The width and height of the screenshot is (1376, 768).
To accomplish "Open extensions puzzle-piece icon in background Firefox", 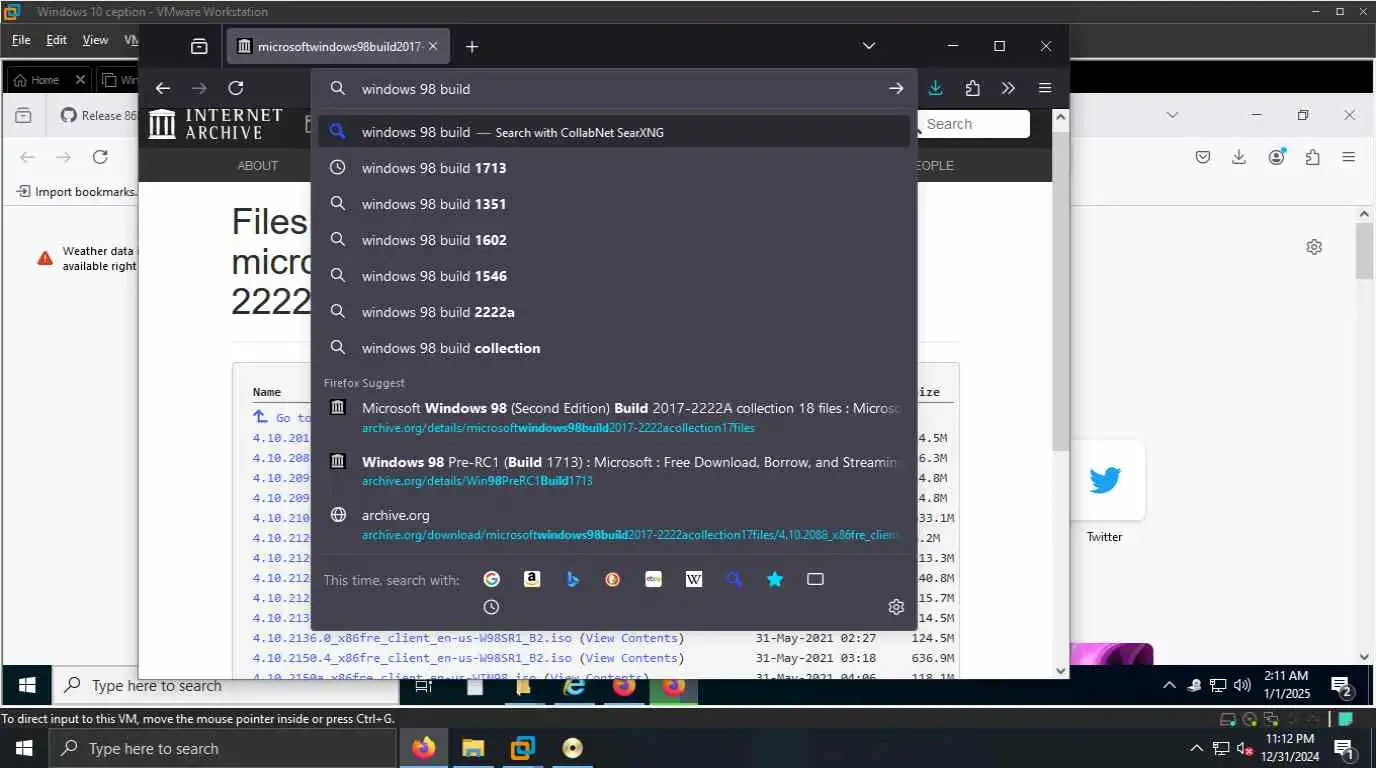I will click(1313, 157).
